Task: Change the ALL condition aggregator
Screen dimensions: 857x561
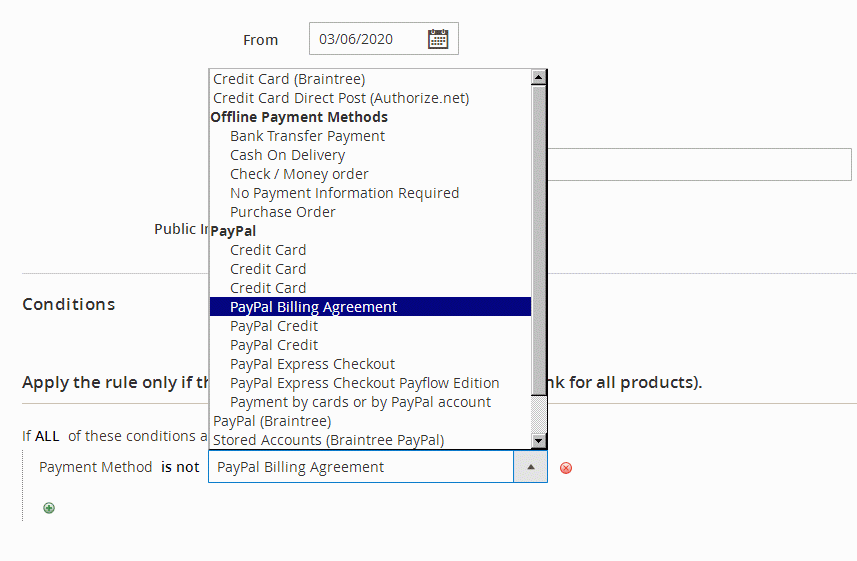Action: click(47, 436)
